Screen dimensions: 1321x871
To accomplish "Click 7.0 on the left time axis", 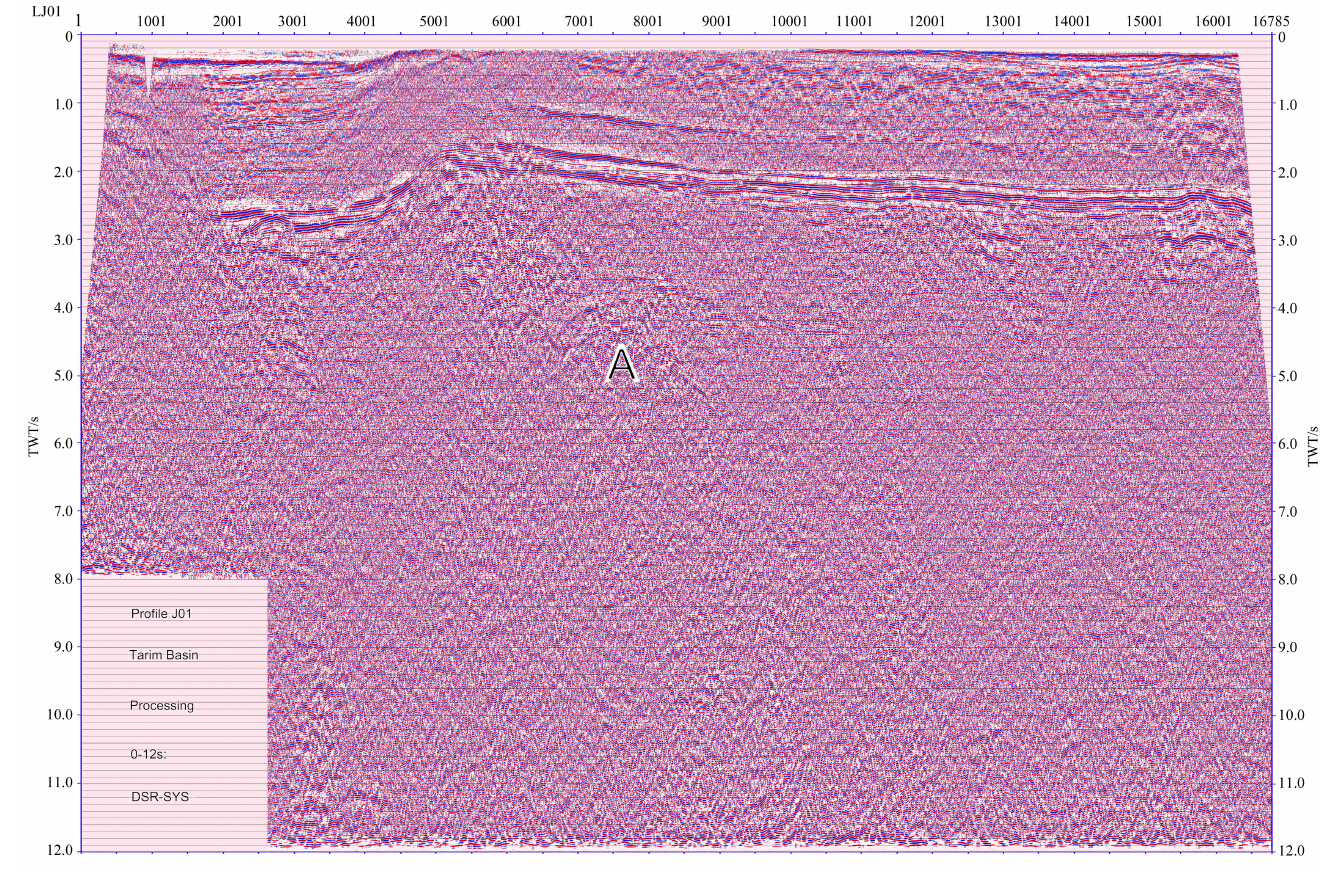I will tap(61, 511).
